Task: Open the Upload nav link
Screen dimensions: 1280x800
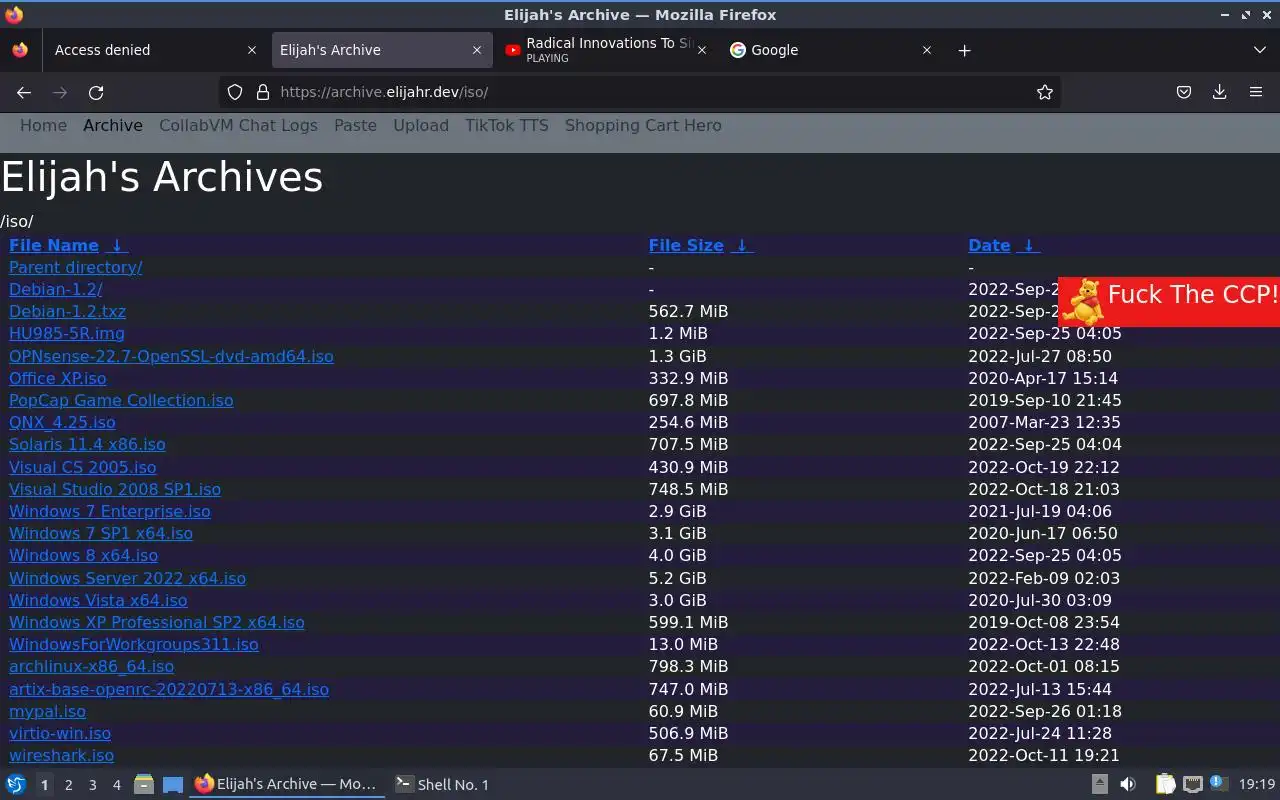Action: coord(421,125)
